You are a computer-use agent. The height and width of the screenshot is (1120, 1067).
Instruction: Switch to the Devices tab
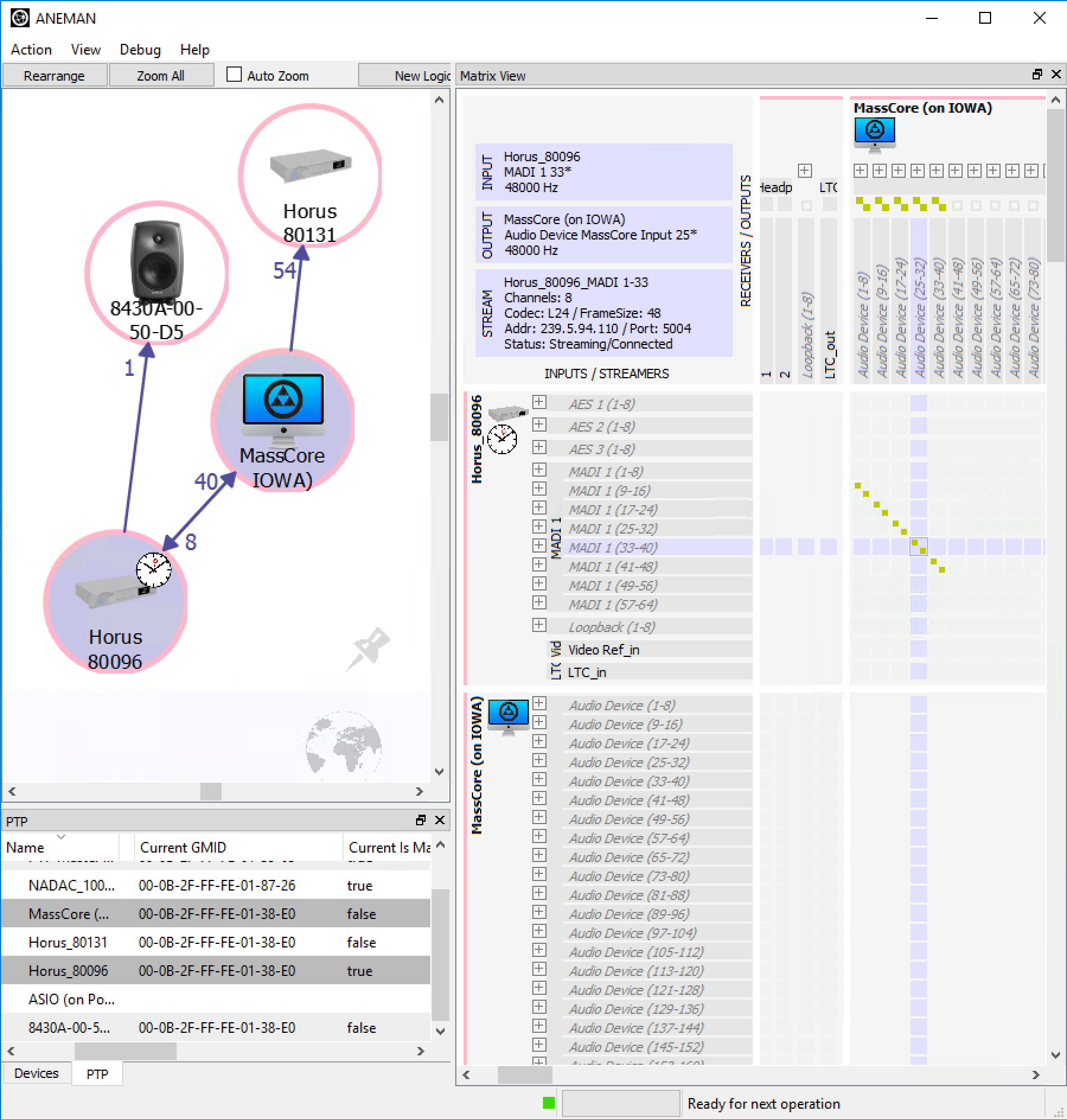pos(37,1073)
